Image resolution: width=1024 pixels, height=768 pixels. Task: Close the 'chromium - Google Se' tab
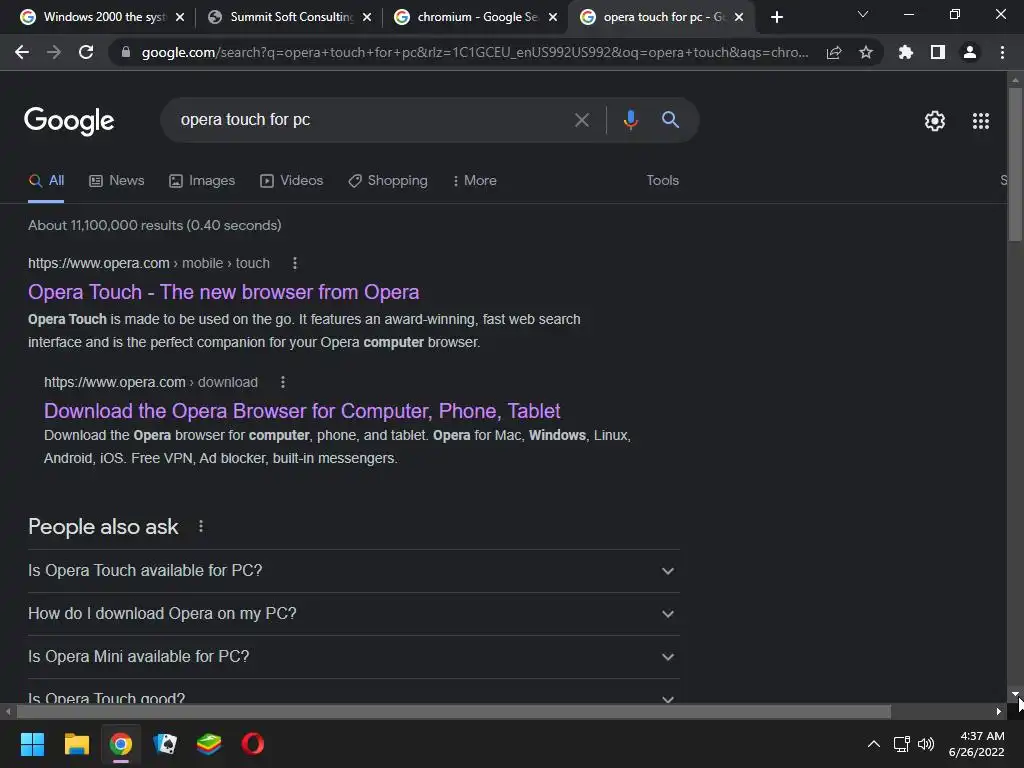click(x=553, y=17)
